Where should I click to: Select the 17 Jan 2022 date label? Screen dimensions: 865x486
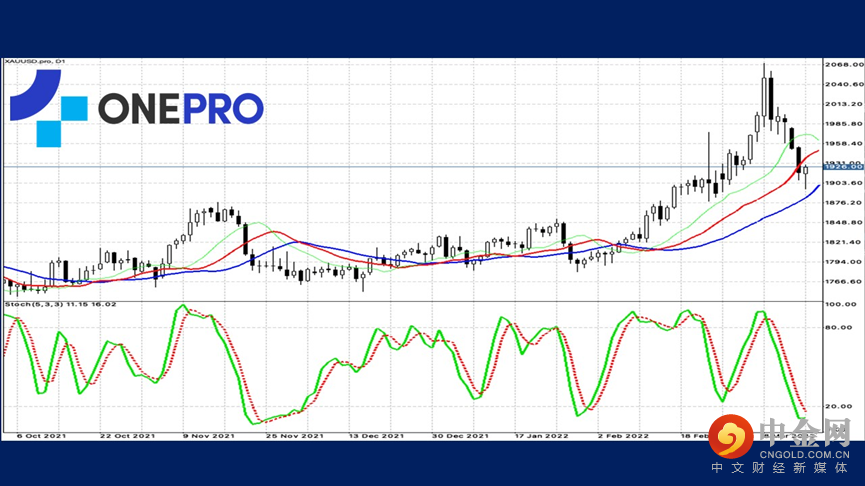coord(541,436)
